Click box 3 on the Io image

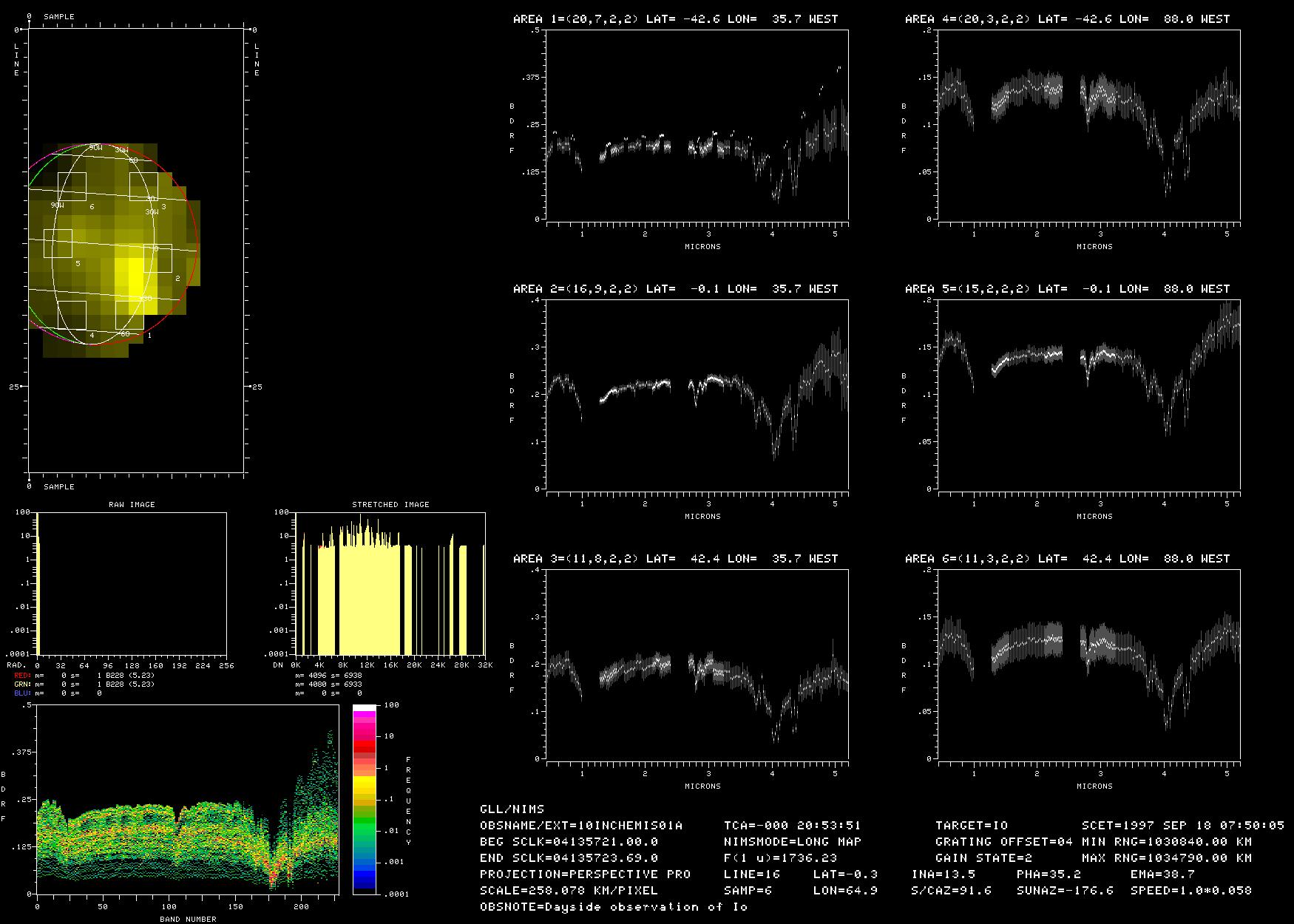pos(143,186)
